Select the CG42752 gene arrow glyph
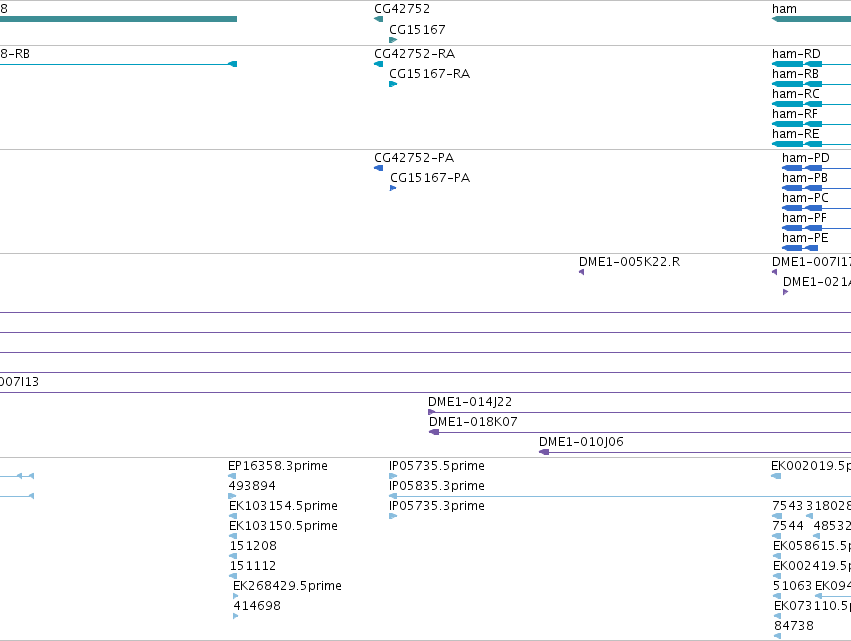 click(x=378, y=19)
